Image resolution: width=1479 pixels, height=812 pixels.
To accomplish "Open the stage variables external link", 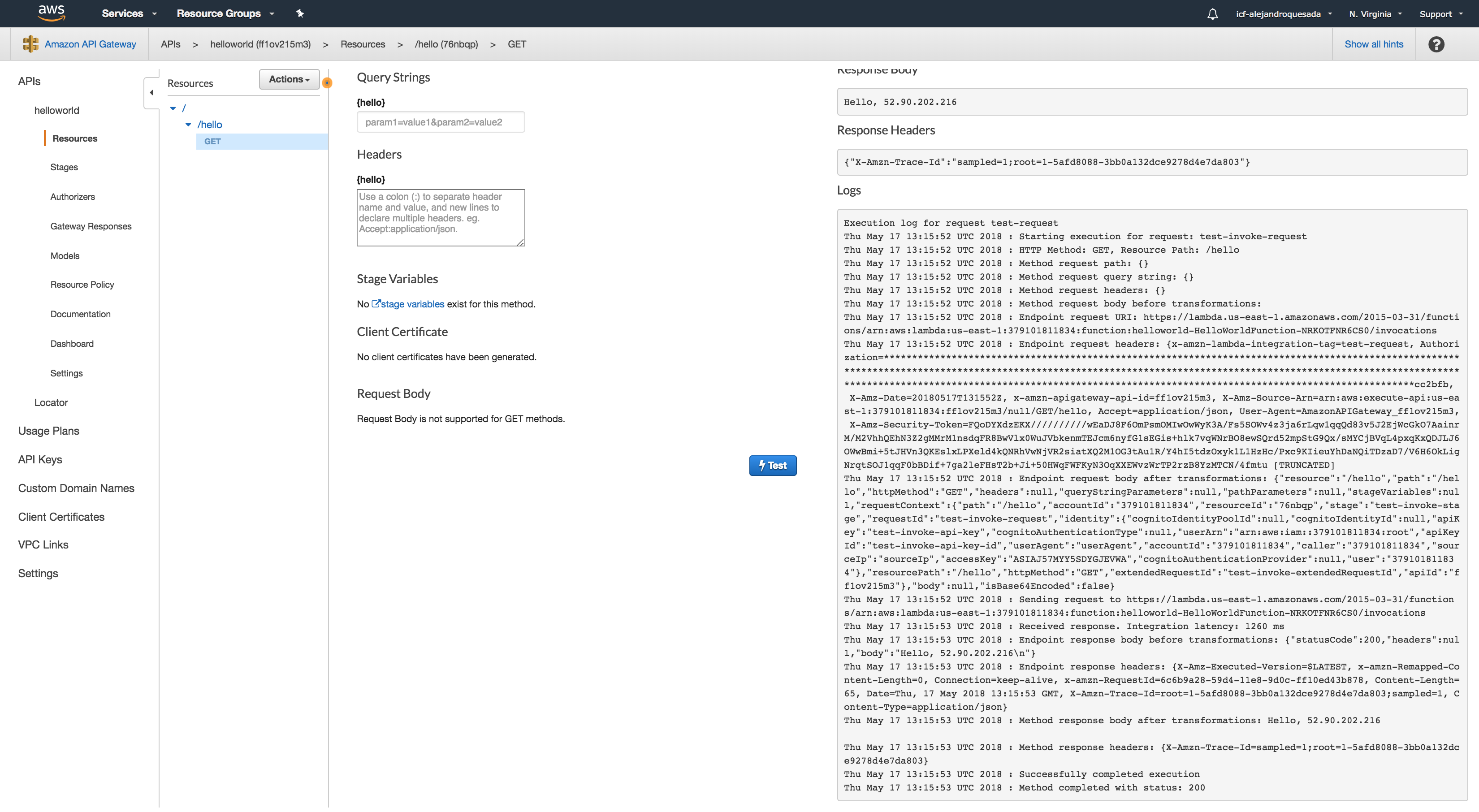I will pos(408,304).
